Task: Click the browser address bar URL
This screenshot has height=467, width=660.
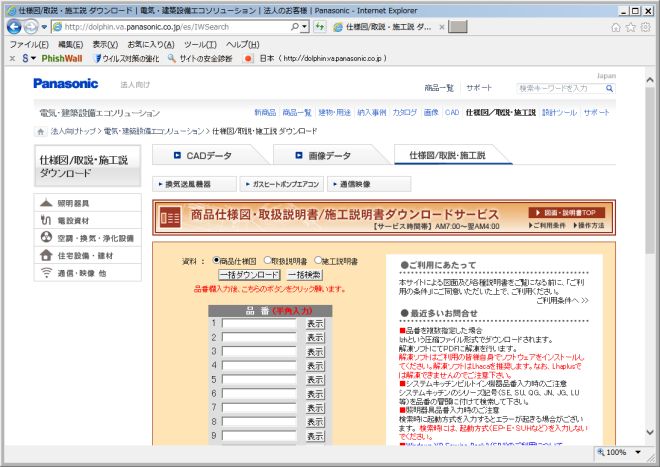Action: coord(147,27)
